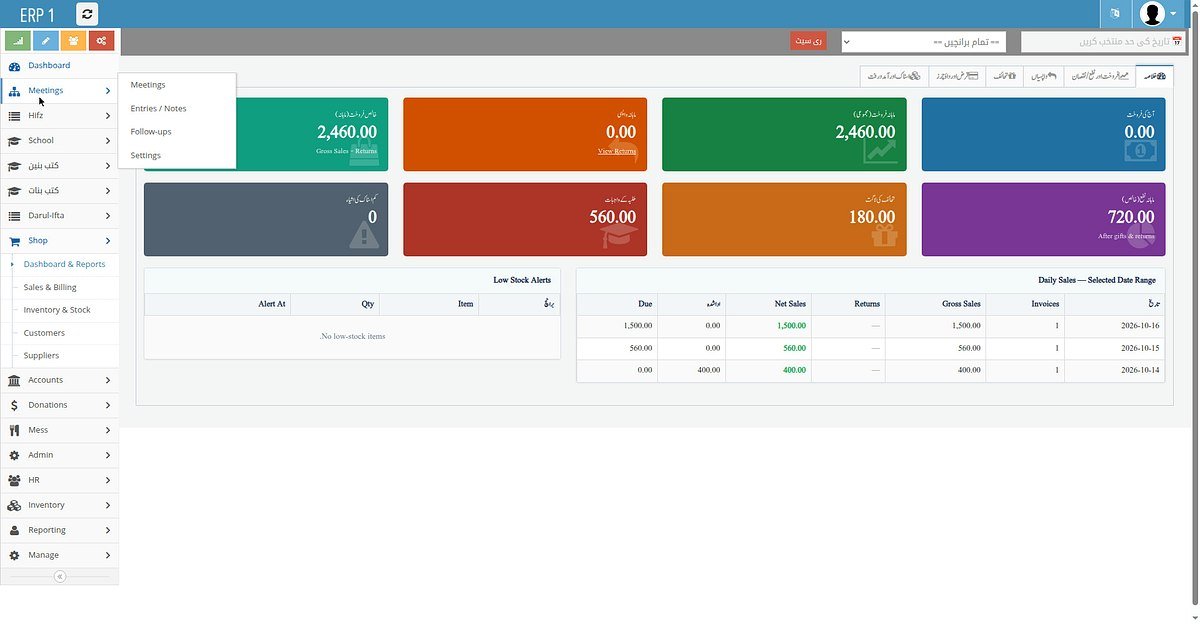
Task: Open Sales & Billing under Shop
Action: [x=50, y=287]
